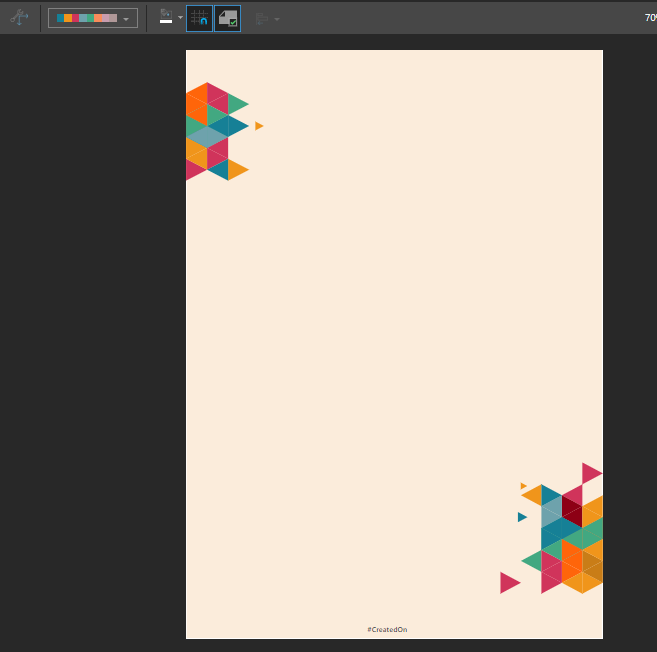Select the detached crimson triangle at bottom
This screenshot has height=652, width=657.
tap(508, 582)
